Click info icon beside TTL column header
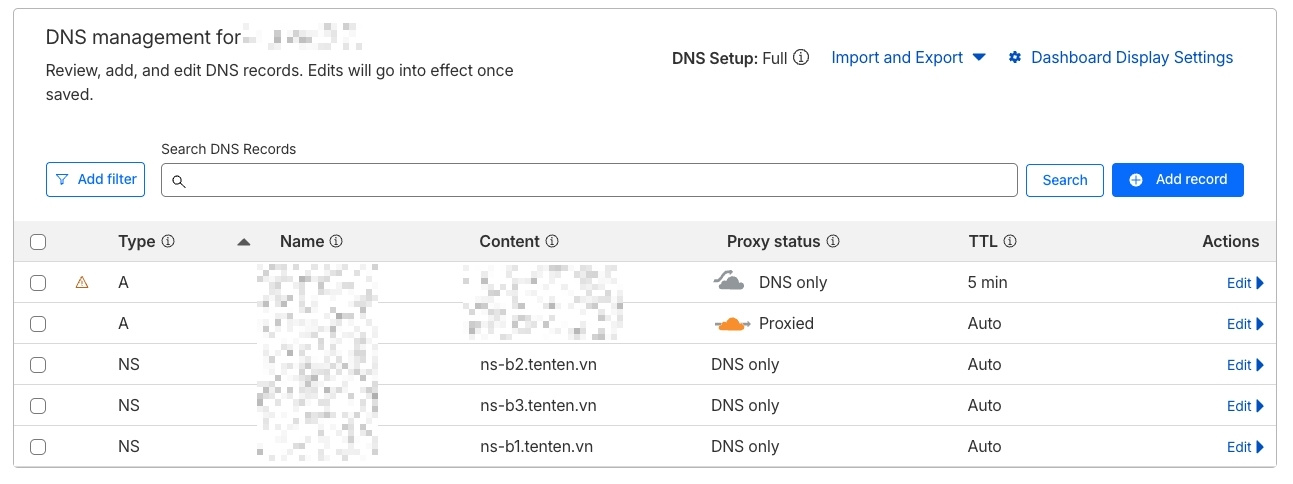This screenshot has height=484, width=1293. click(1010, 242)
